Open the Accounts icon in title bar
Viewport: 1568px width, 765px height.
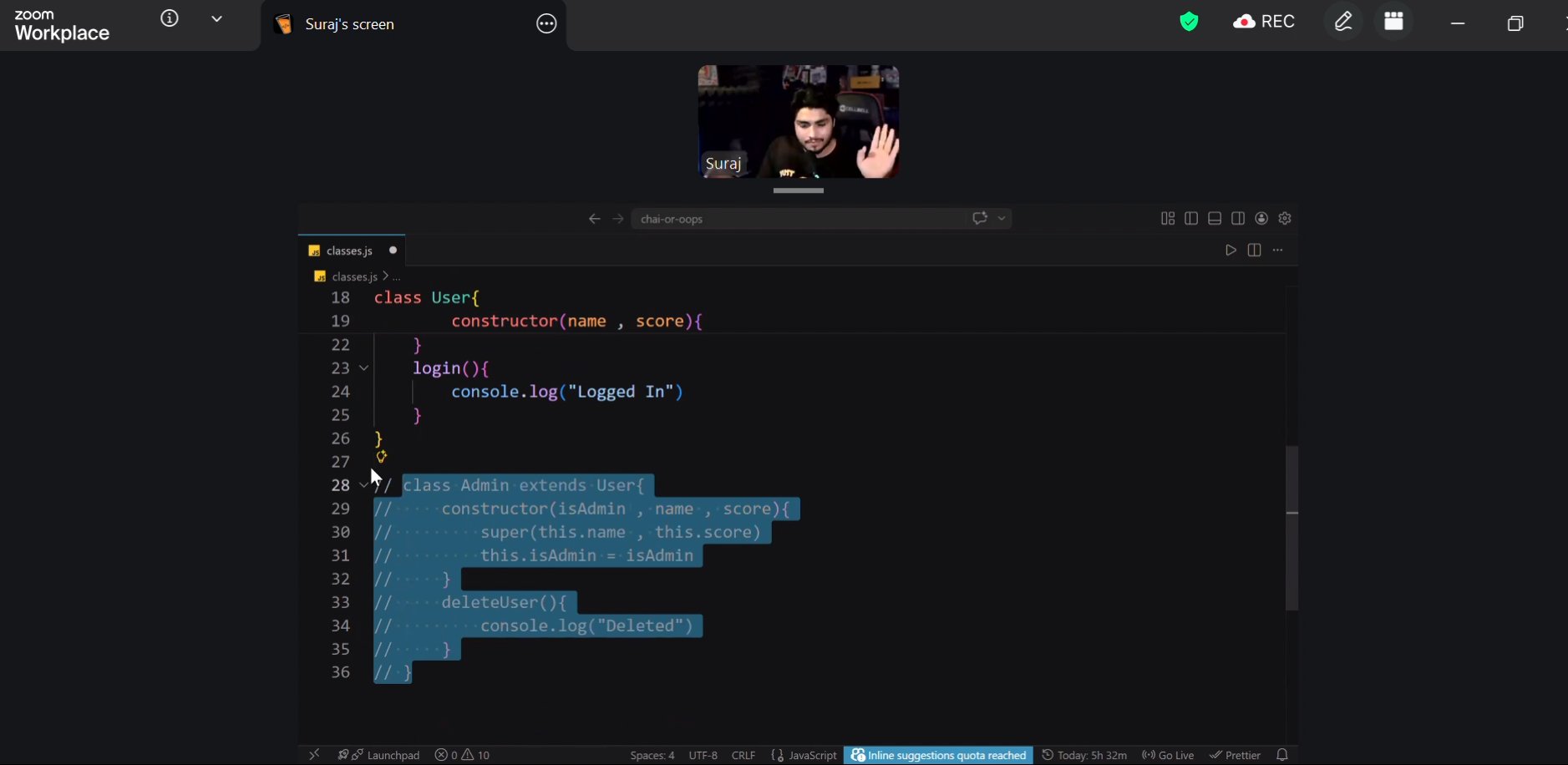pyautogui.click(x=1261, y=219)
